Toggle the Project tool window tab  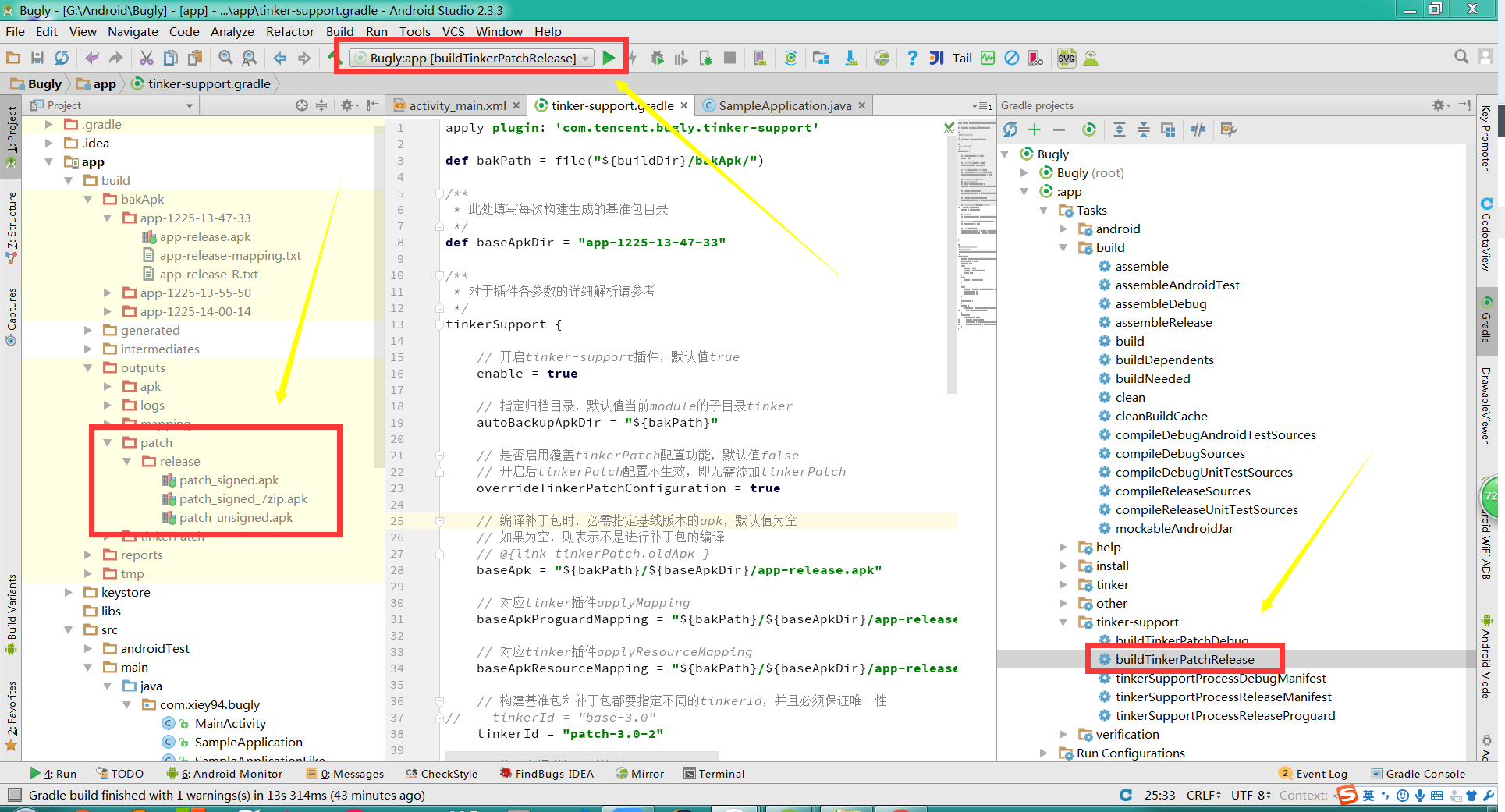11,137
